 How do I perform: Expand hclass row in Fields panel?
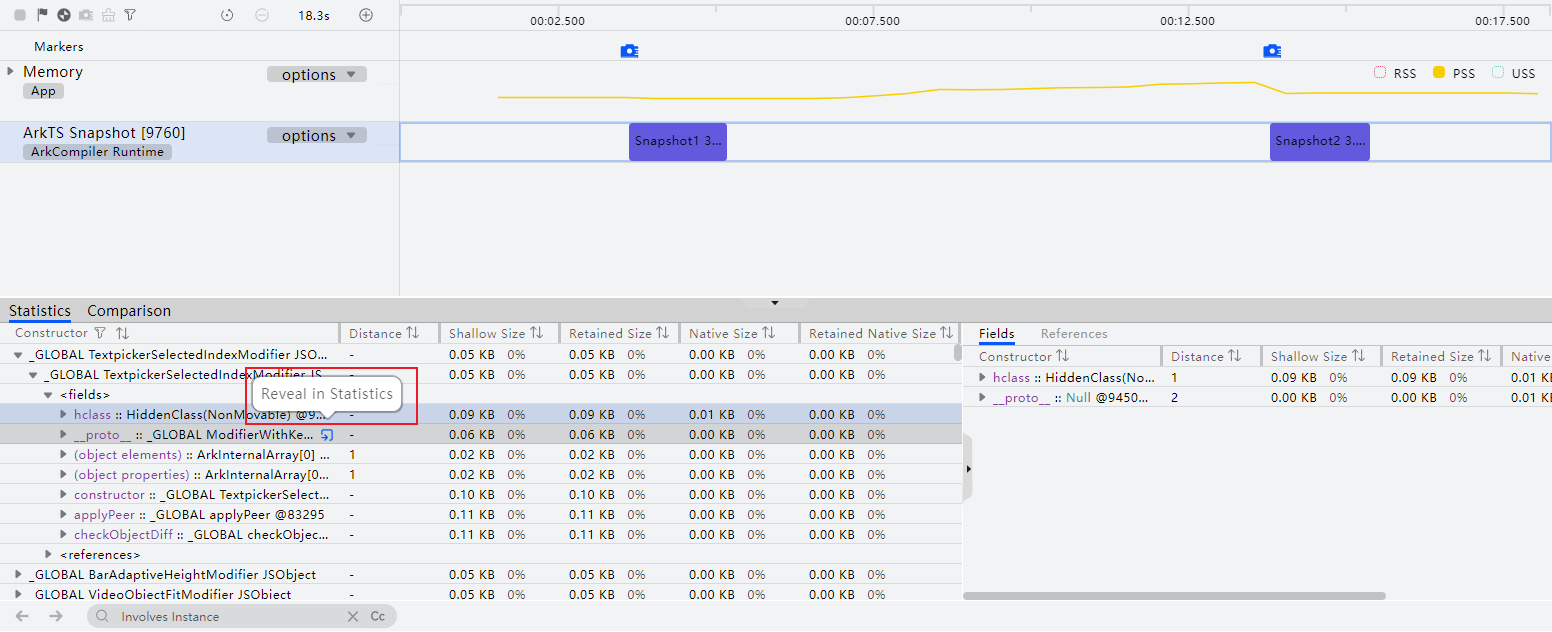[x=983, y=378]
